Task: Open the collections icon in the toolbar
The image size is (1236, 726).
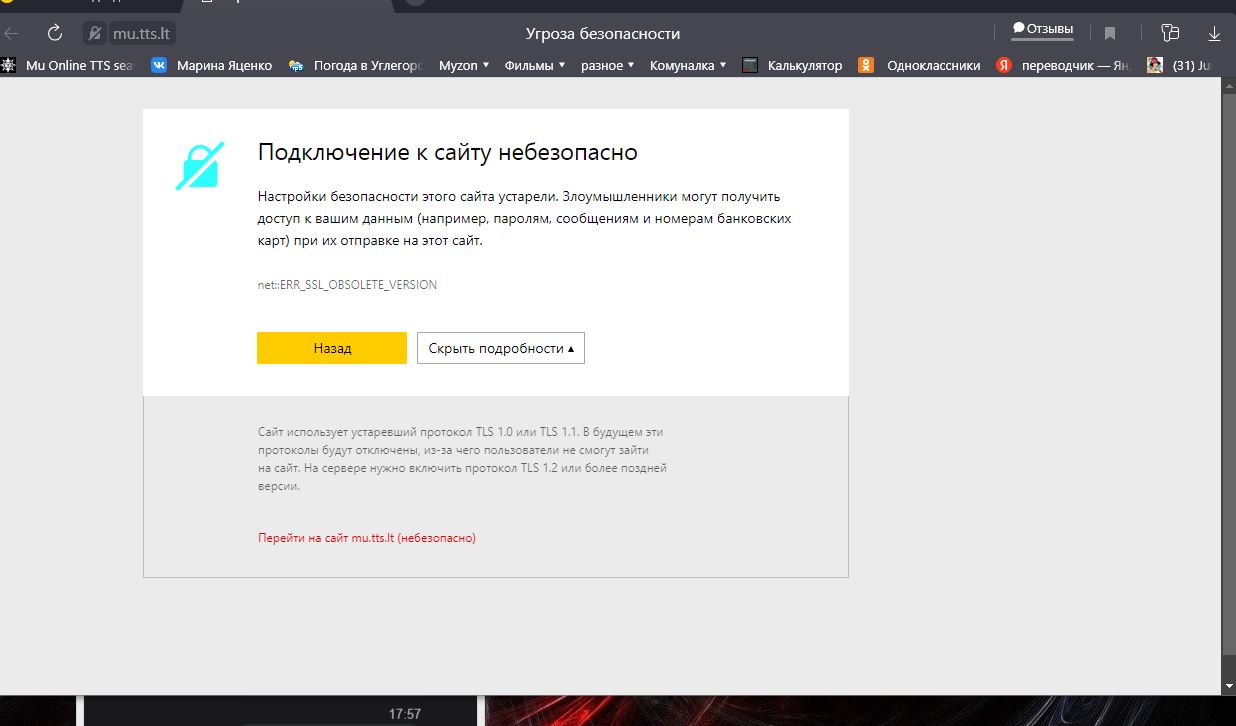Action: [x=1170, y=33]
